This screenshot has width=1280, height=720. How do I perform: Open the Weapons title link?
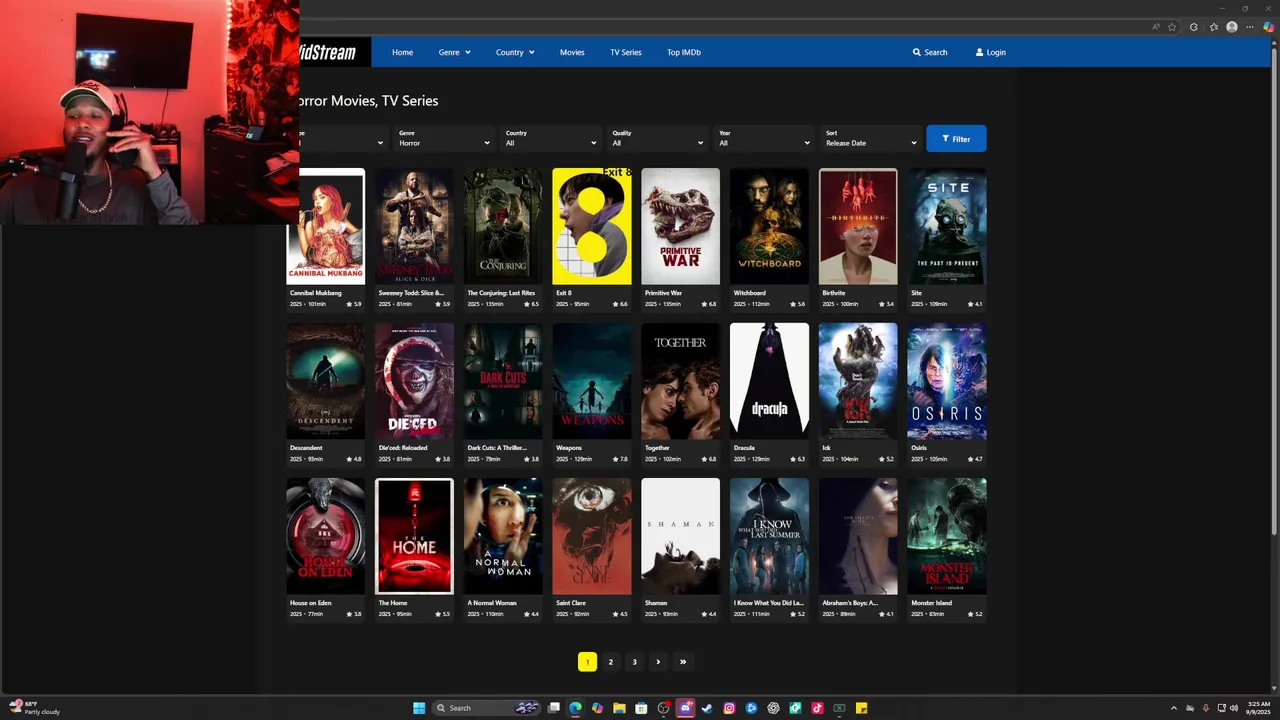pyautogui.click(x=569, y=448)
